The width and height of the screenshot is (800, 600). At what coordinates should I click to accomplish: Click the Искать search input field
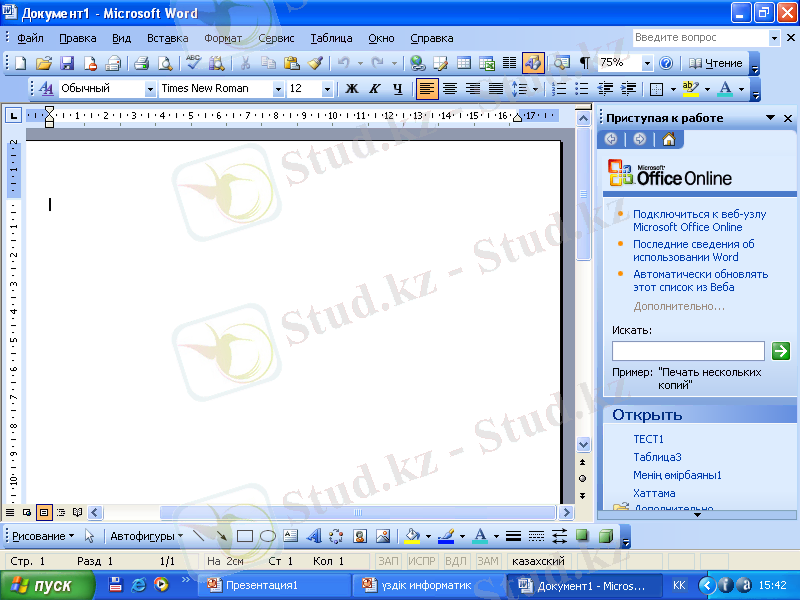(x=688, y=351)
